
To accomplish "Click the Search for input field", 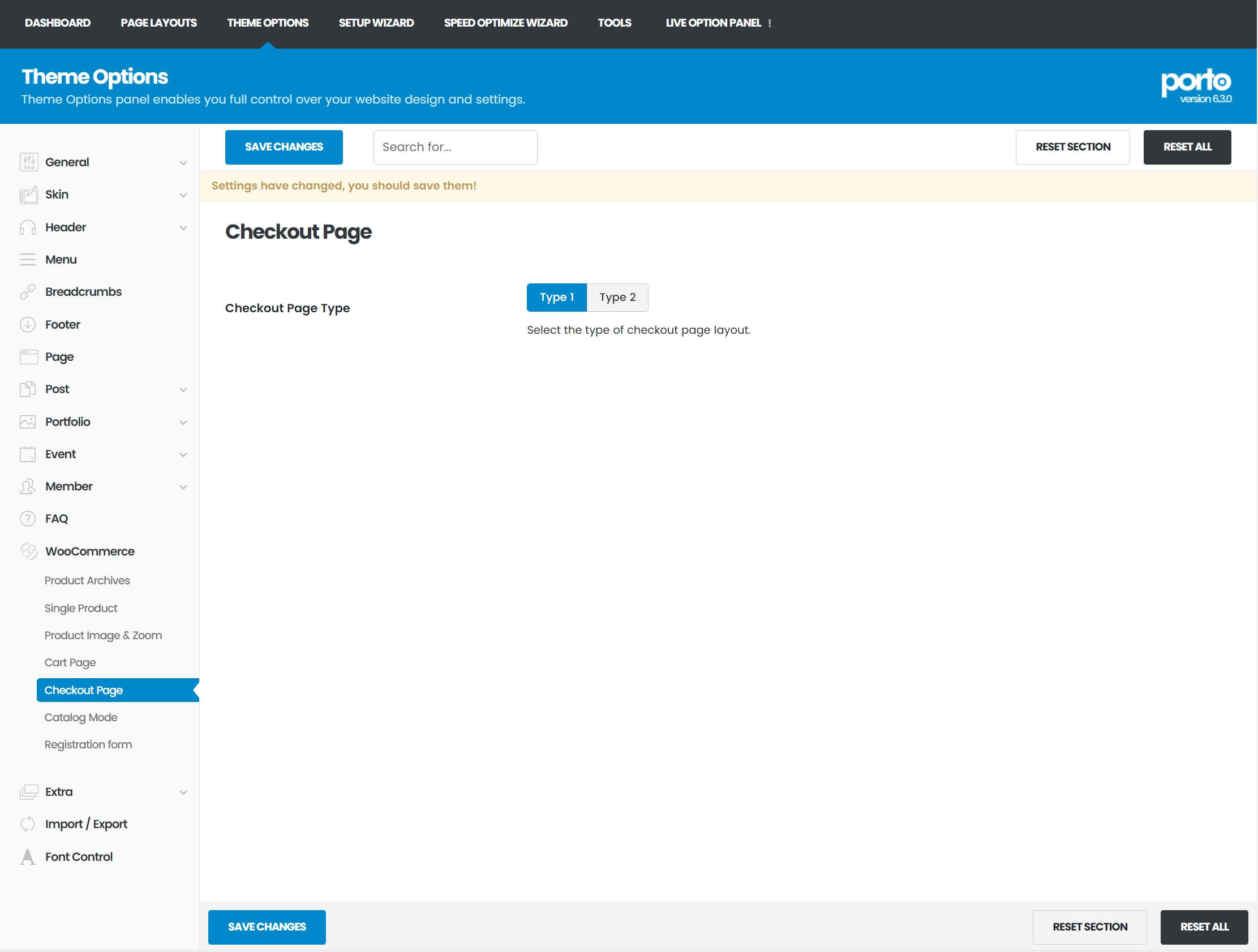I will click(x=455, y=147).
